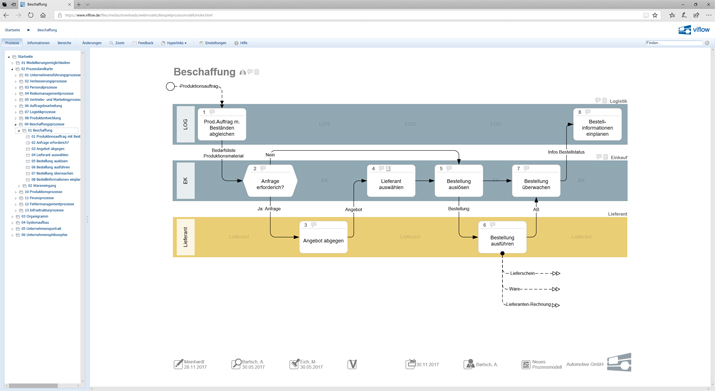Select 04 Lieferant auswählen in tree
The height and width of the screenshot is (391, 715).
[50, 155]
